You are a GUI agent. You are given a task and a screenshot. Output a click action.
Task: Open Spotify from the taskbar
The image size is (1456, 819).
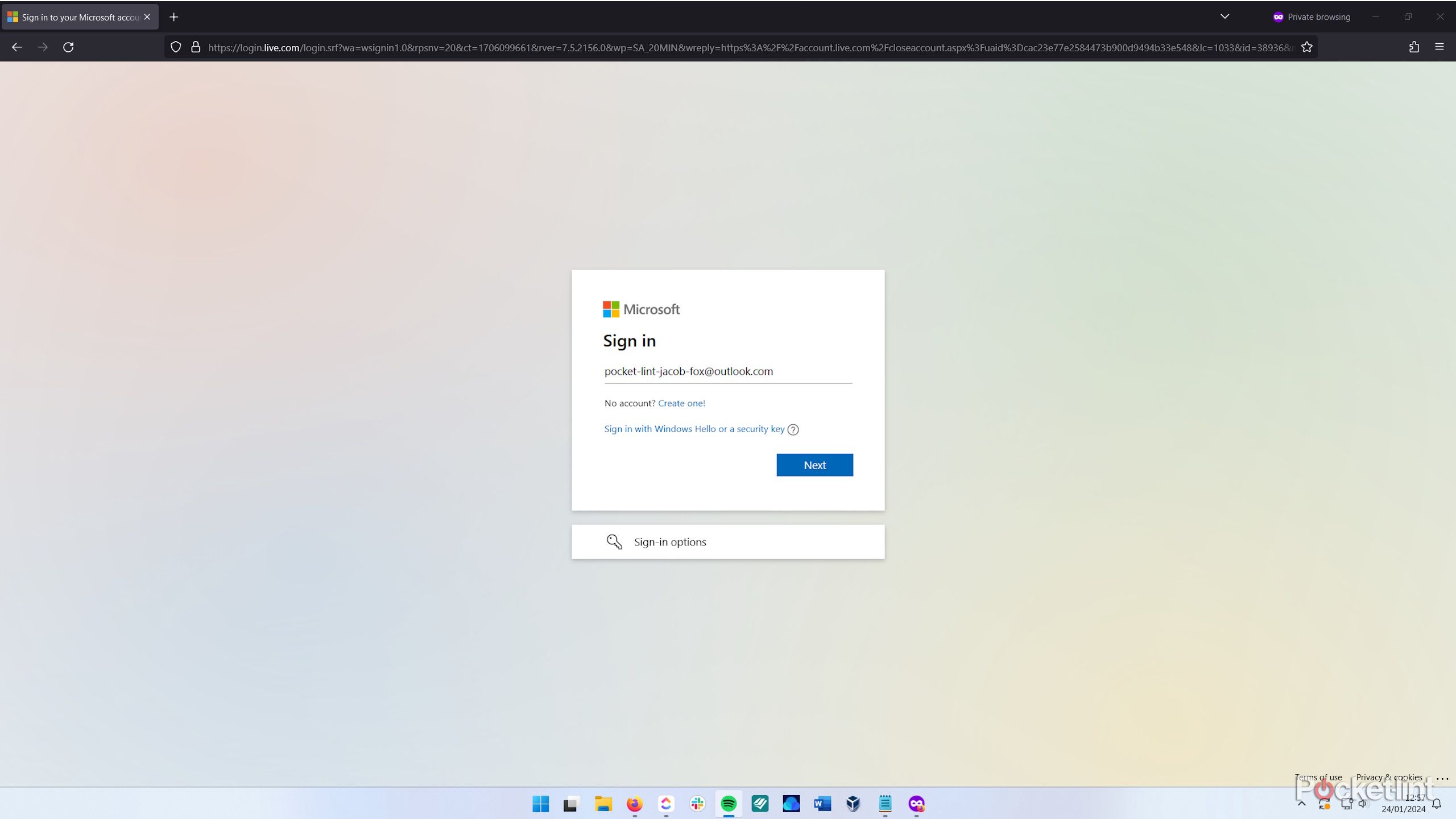pyautogui.click(x=730, y=804)
